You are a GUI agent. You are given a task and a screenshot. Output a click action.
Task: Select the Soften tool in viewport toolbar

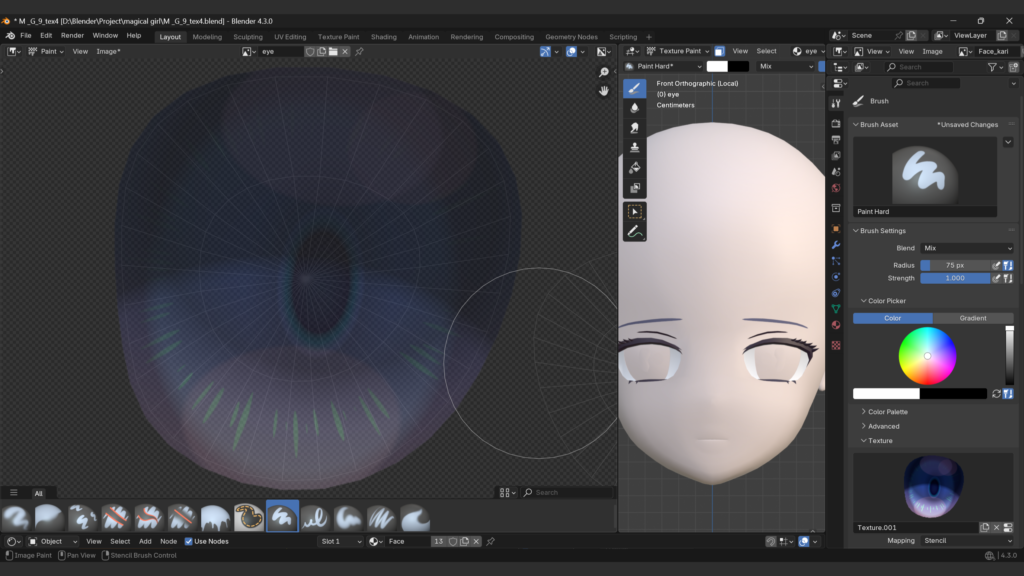pos(634,107)
